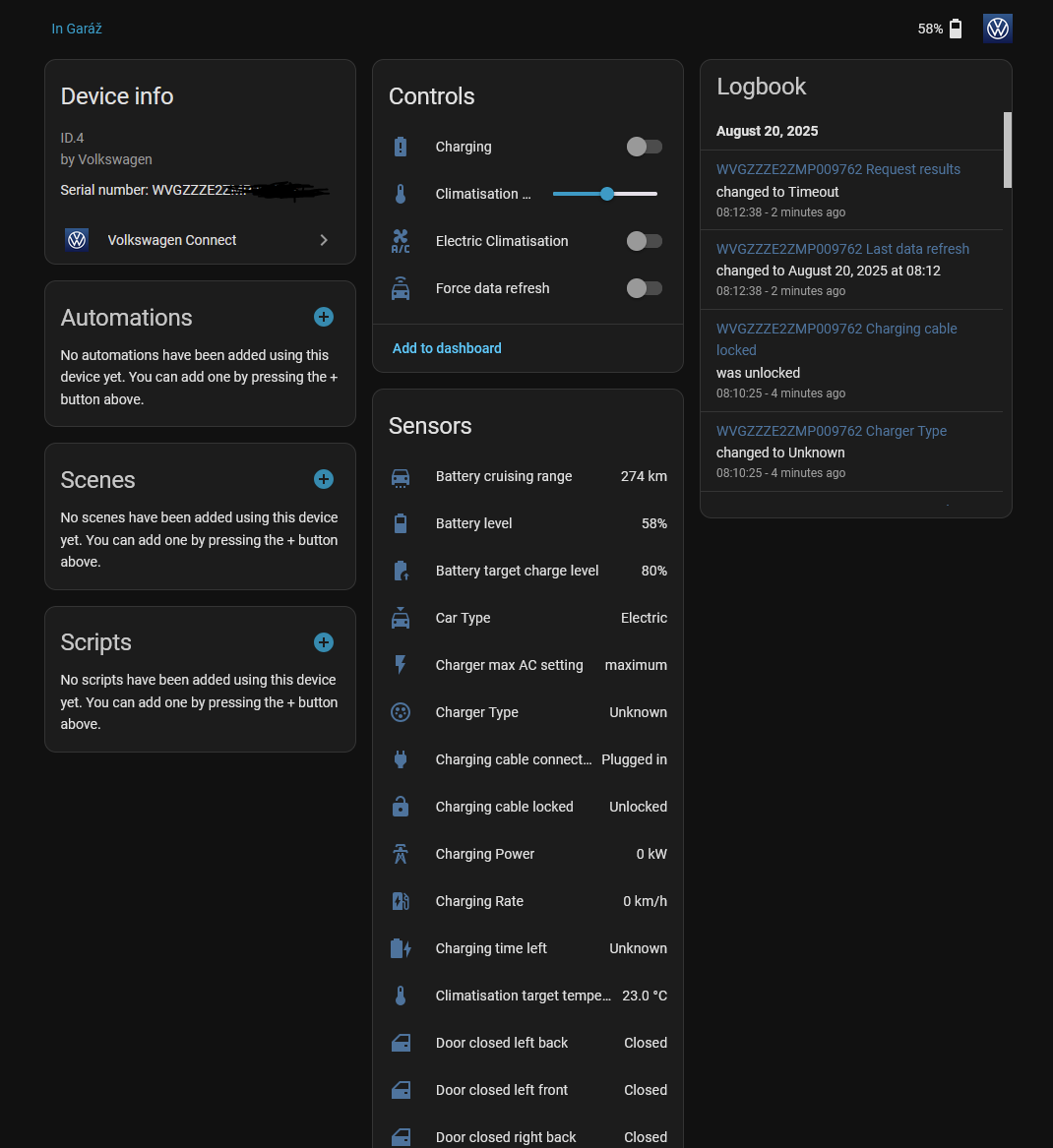Open Battery target charge level details
The width and height of the screenshot is (1053, 1148).
pyautogui.click(x=527, y=571)
